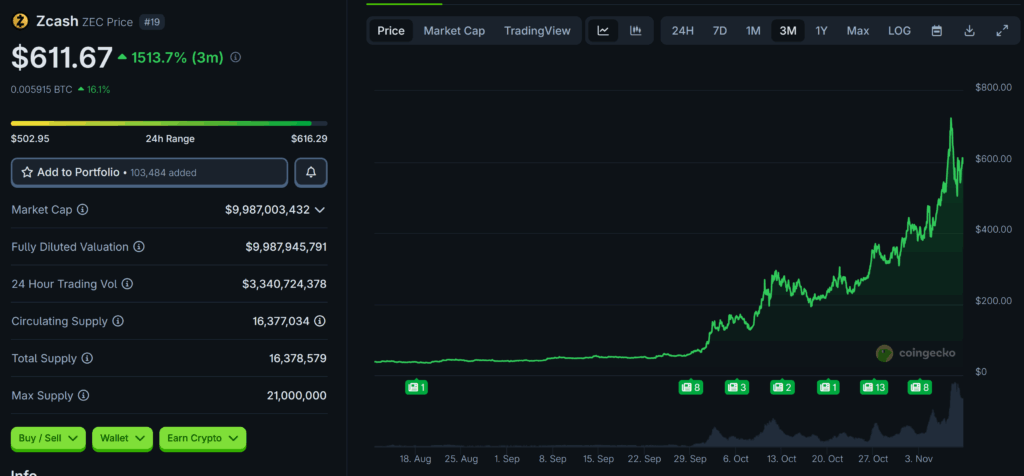Switch to candlestick chart icon
1024x476 pixels.
pos(635,31)
